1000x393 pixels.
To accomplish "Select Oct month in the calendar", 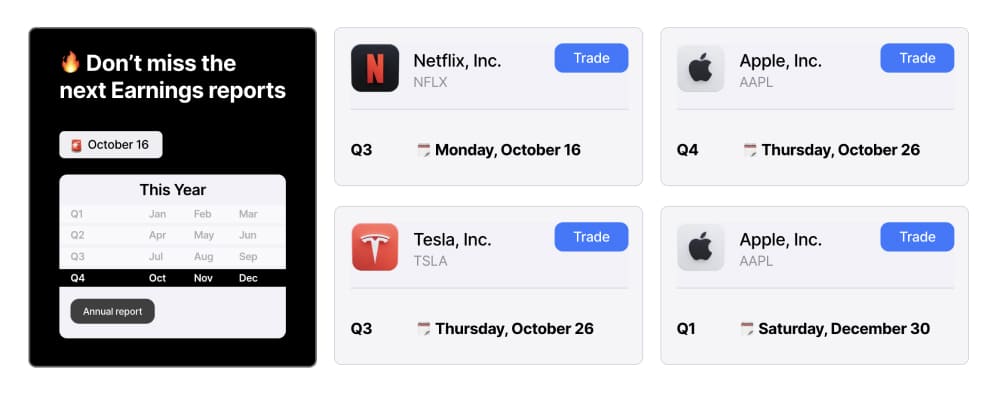I will (158, 278).
